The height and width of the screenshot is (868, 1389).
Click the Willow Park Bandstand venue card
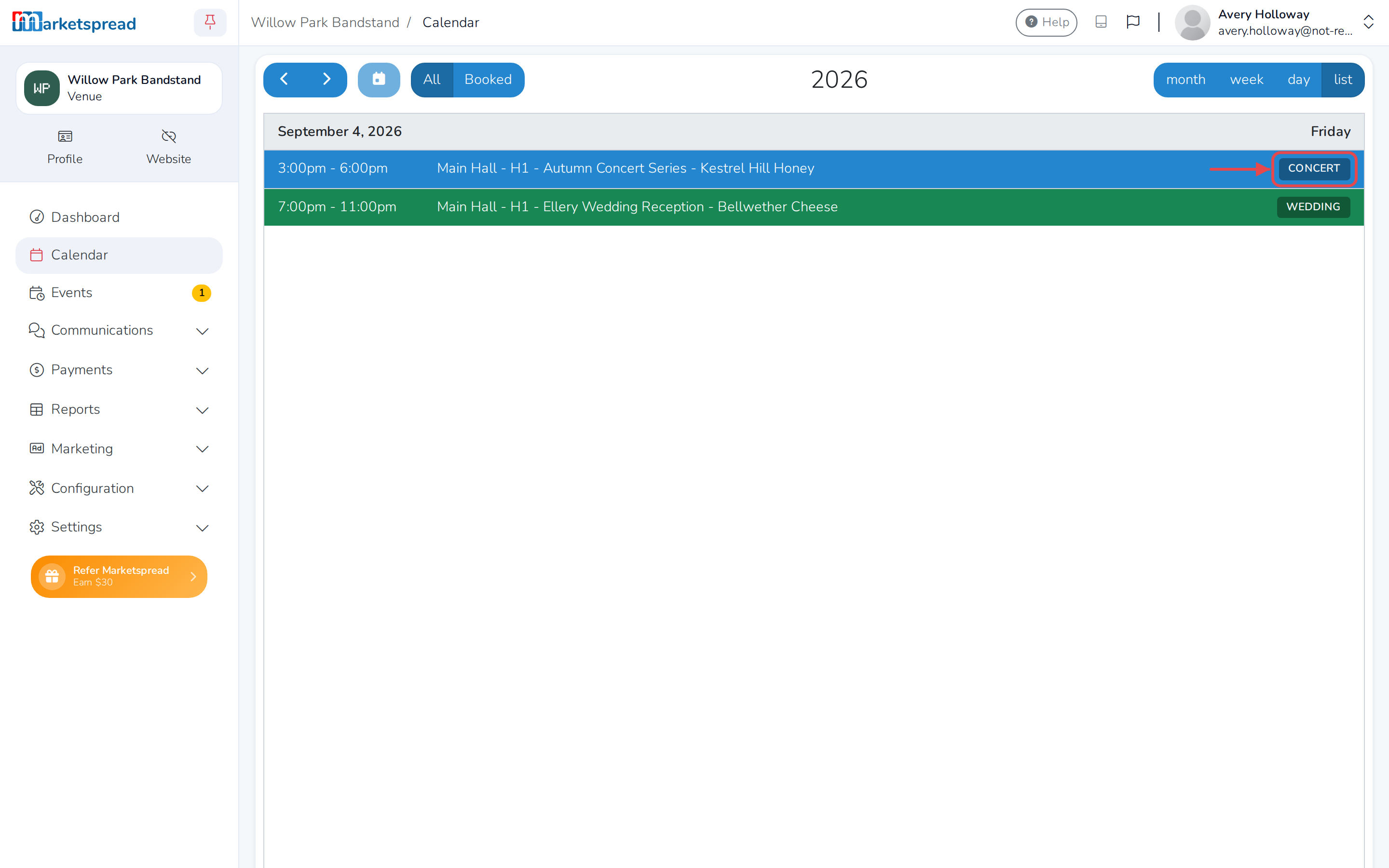click(x=119, y=88)
